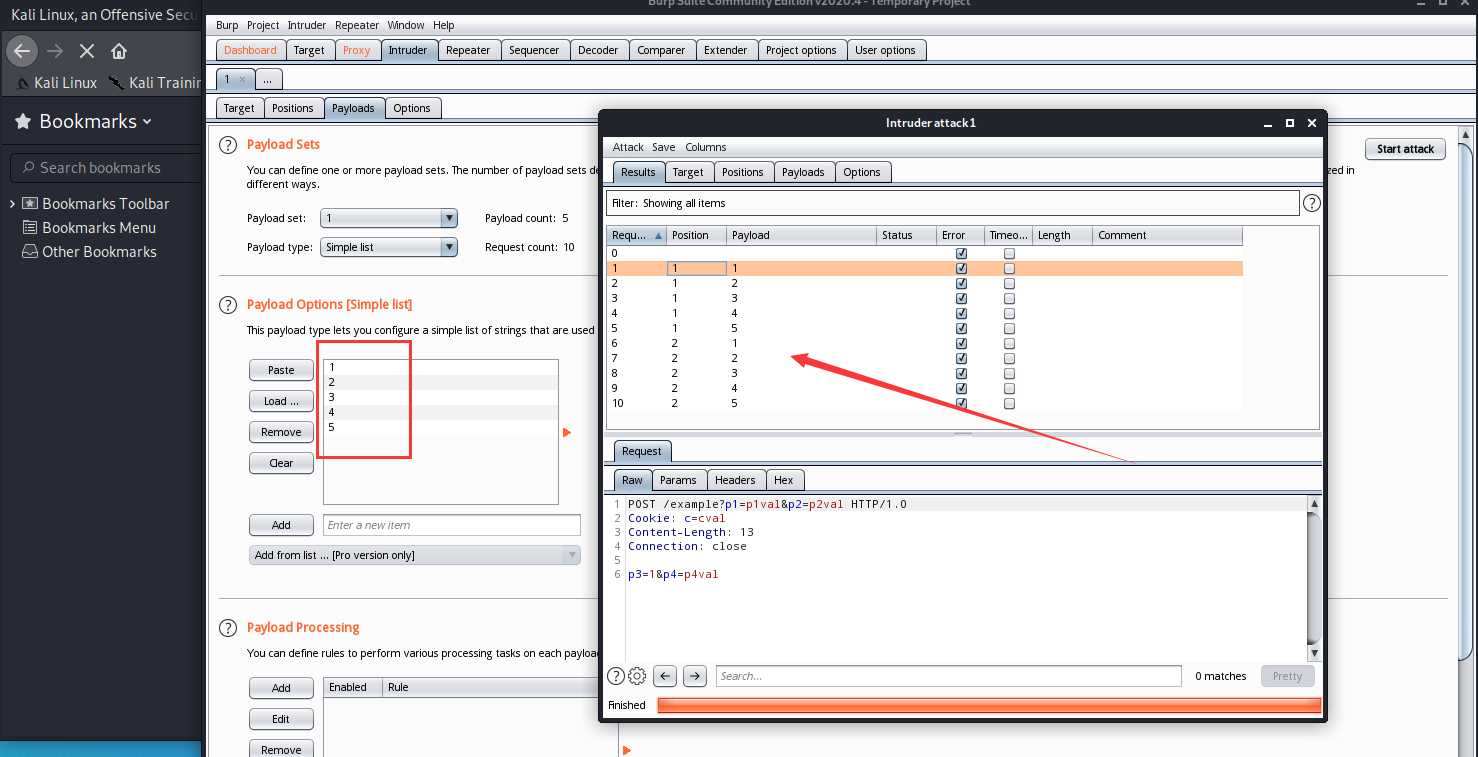Screen dimensions: 1478x757
Task: Open the Project options tab
Action: click(x=801, y=50)
